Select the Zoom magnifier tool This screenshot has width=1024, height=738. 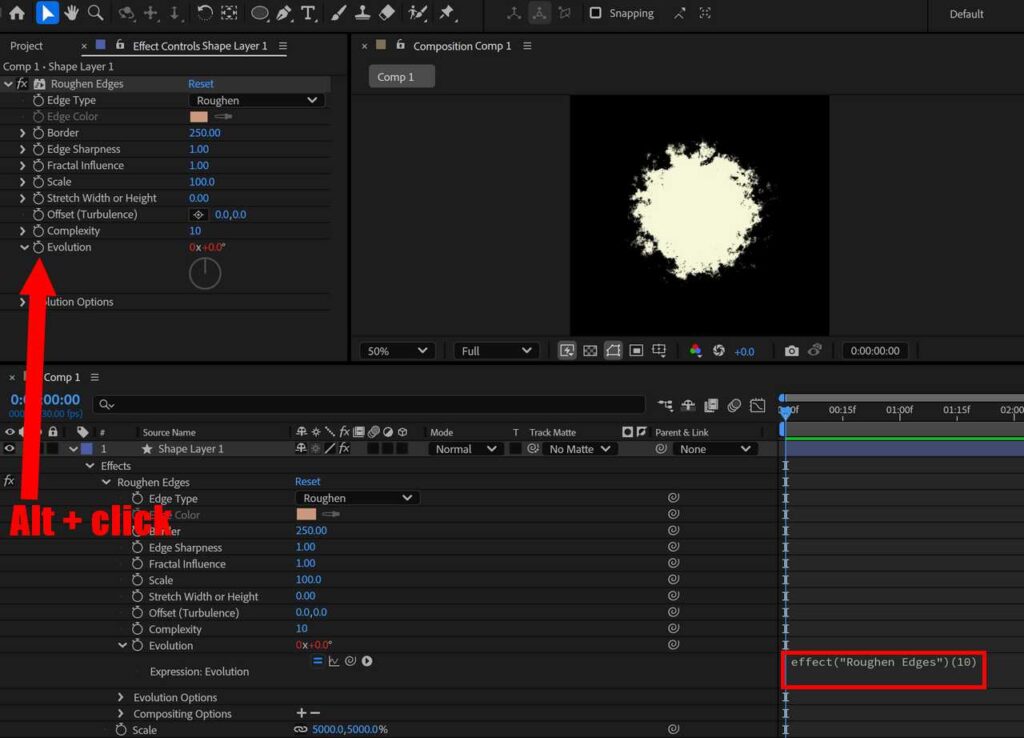(x=95, y=12)
